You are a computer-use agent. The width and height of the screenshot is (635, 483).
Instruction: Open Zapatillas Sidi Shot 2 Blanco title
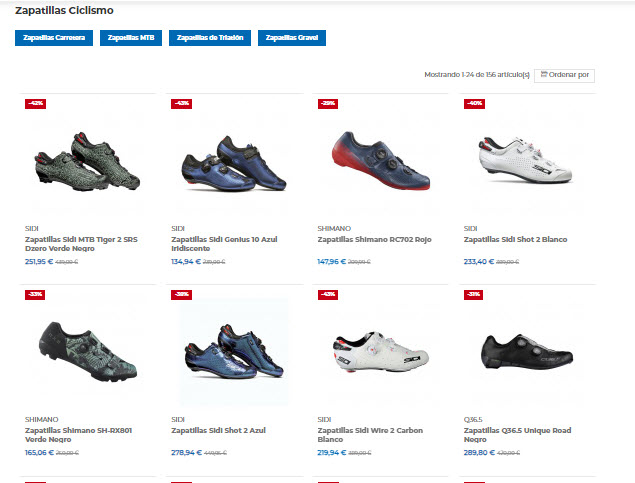click(x=515, y=239)
